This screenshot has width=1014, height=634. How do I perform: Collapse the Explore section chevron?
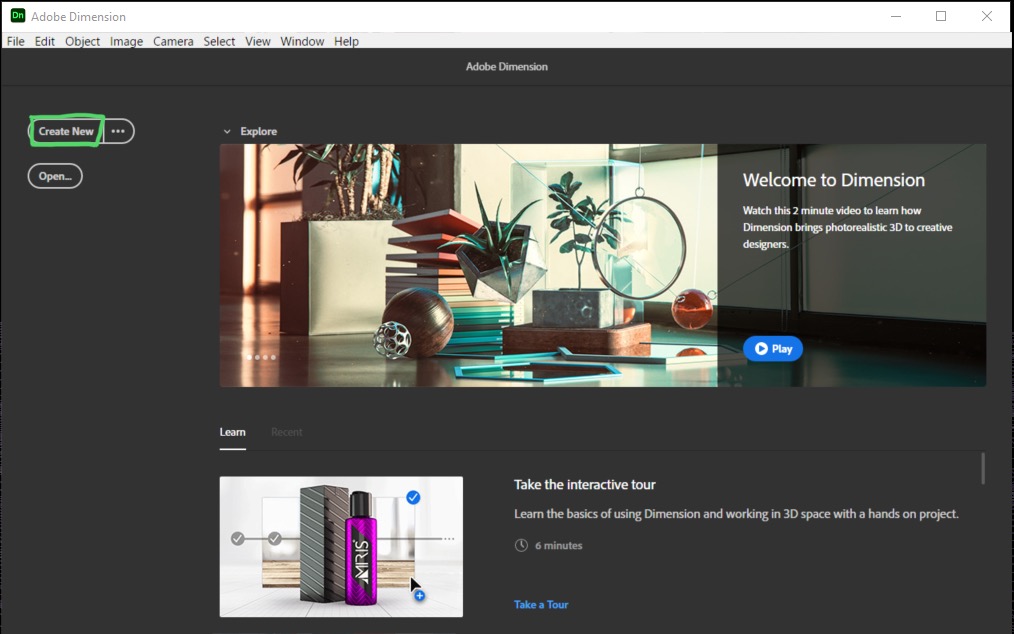pyautogui.click(x=227, y=131)
